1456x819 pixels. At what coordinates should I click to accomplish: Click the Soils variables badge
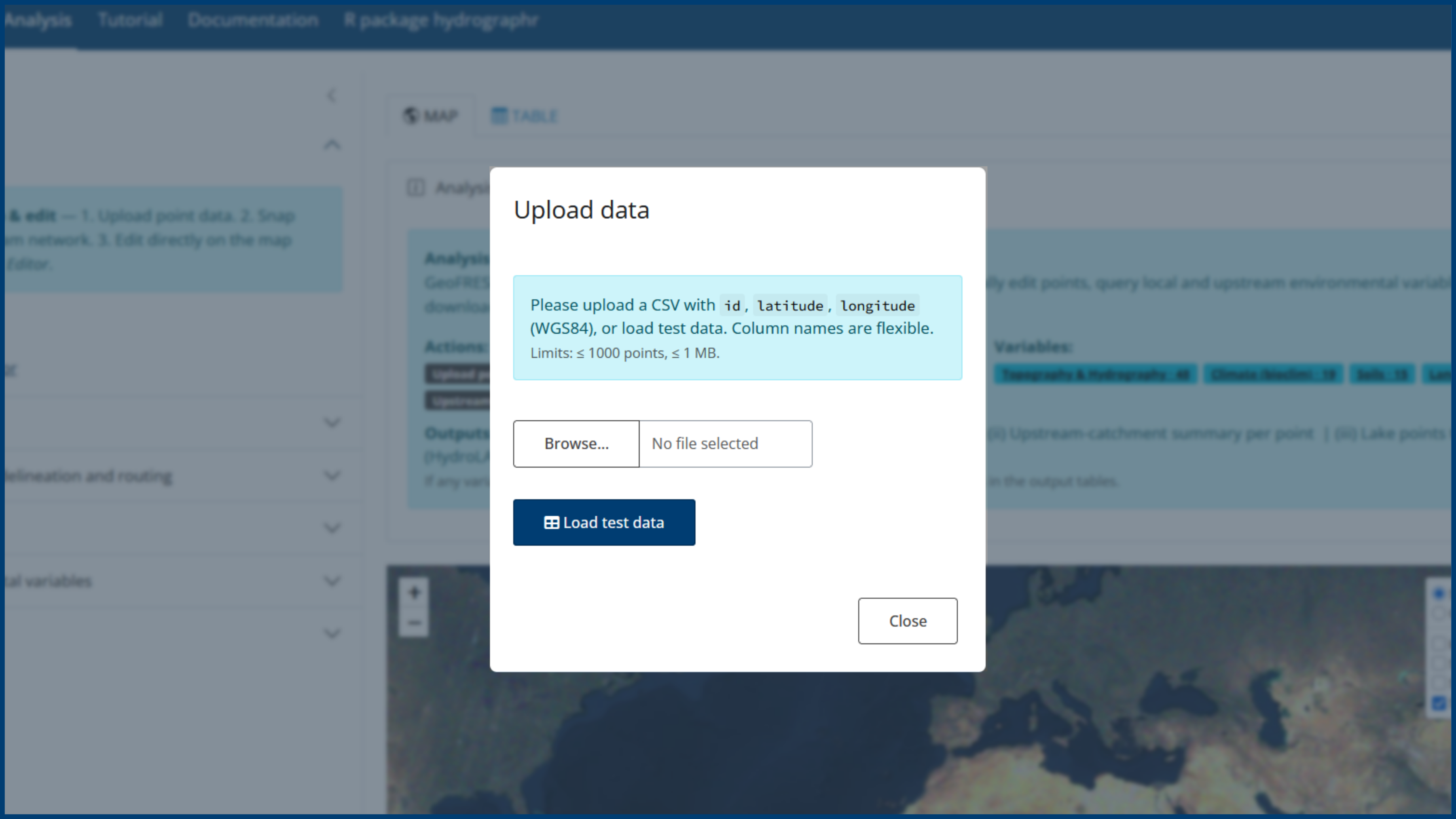(1382, 374)
